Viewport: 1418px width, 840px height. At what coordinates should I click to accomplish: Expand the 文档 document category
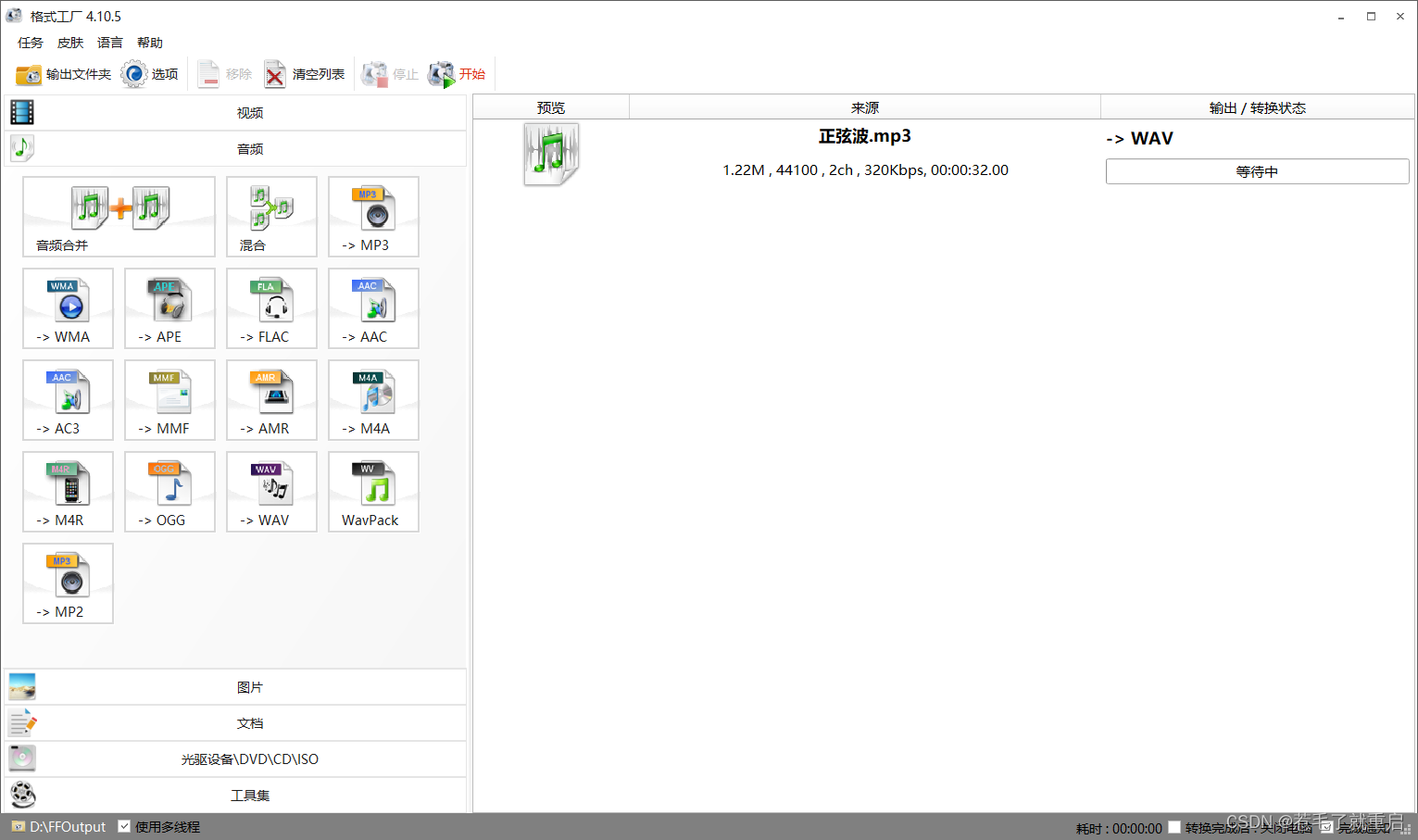point(235,723)
